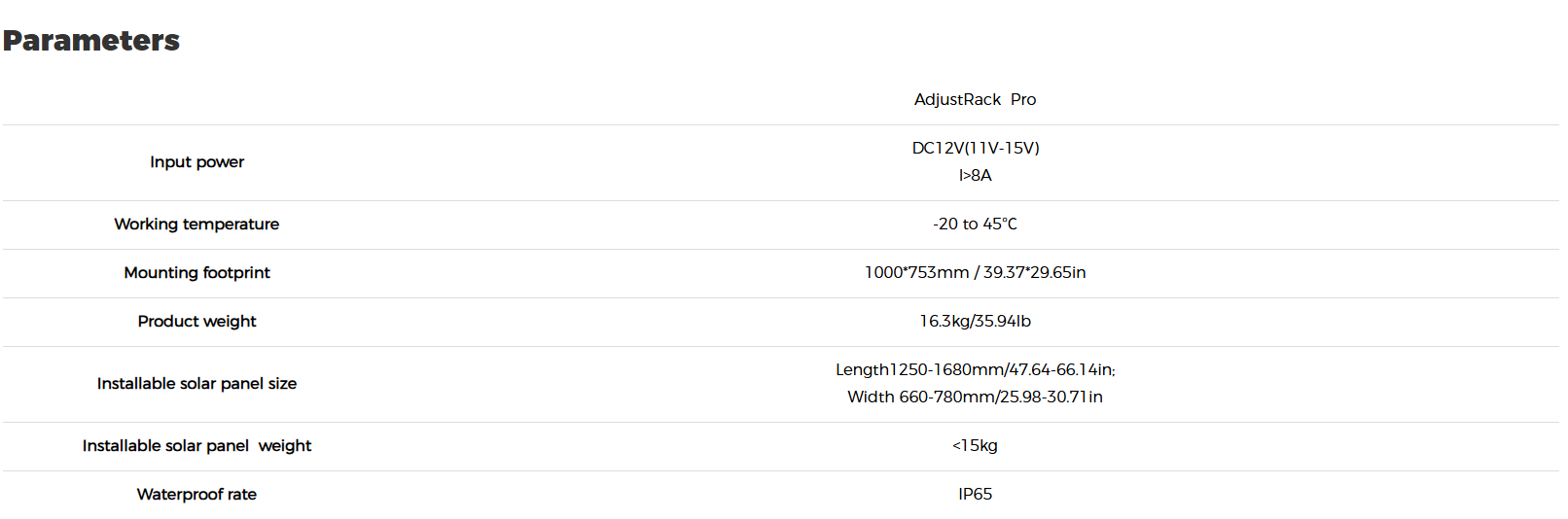Click the Installable solar panel weight label

196,446
